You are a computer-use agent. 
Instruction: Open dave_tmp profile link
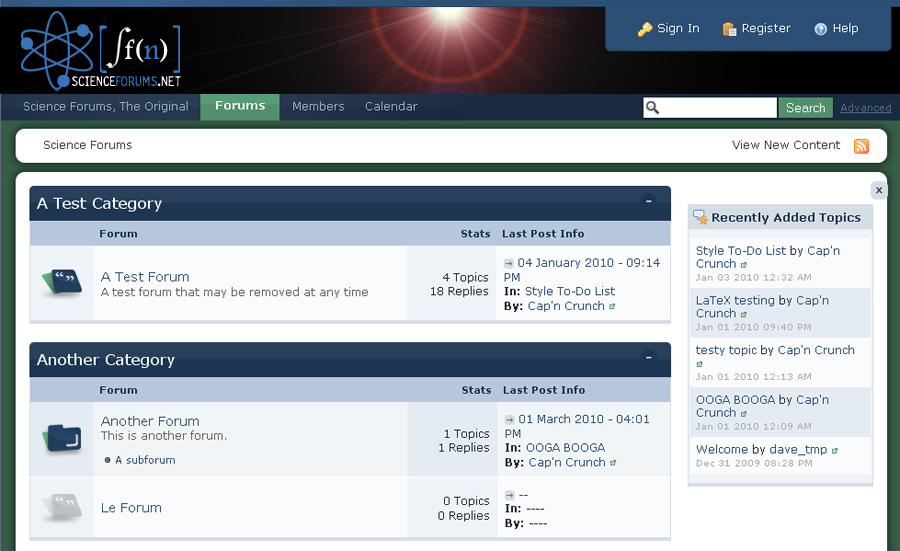798,450
